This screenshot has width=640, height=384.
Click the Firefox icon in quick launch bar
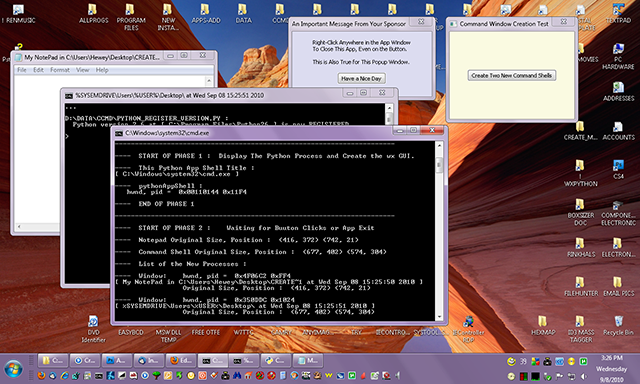tap(41, 375)
